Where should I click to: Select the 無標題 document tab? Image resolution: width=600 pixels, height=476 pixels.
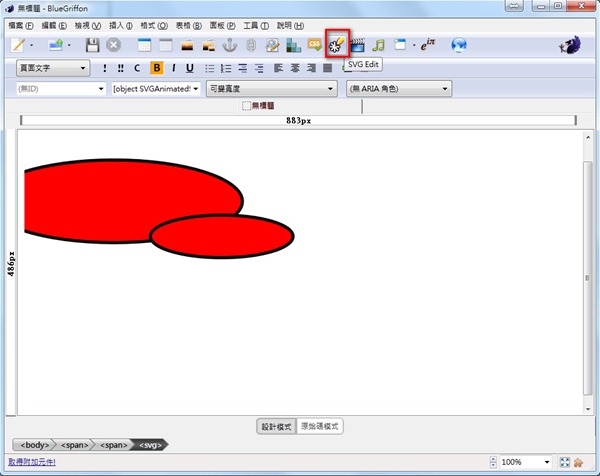coord(258,106)
